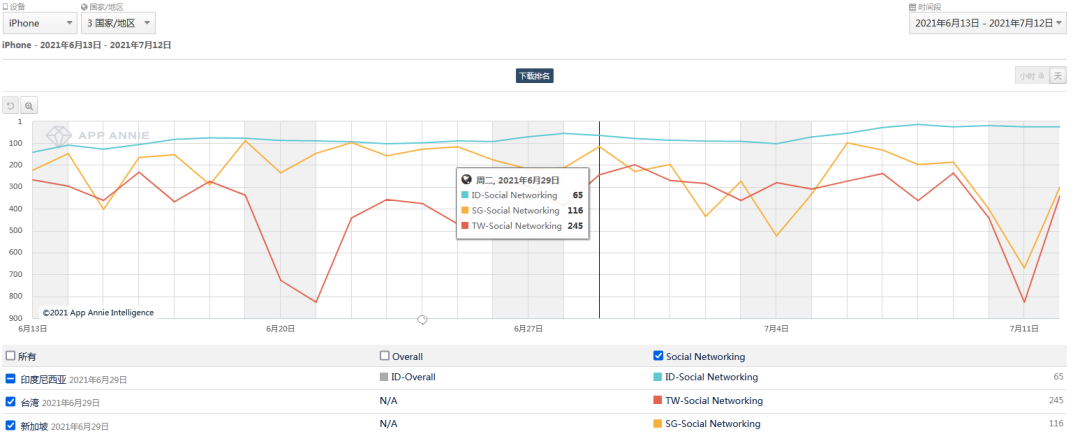Click the 7月11日 axis date label
1080x434 pixels.
point(1024,329)
